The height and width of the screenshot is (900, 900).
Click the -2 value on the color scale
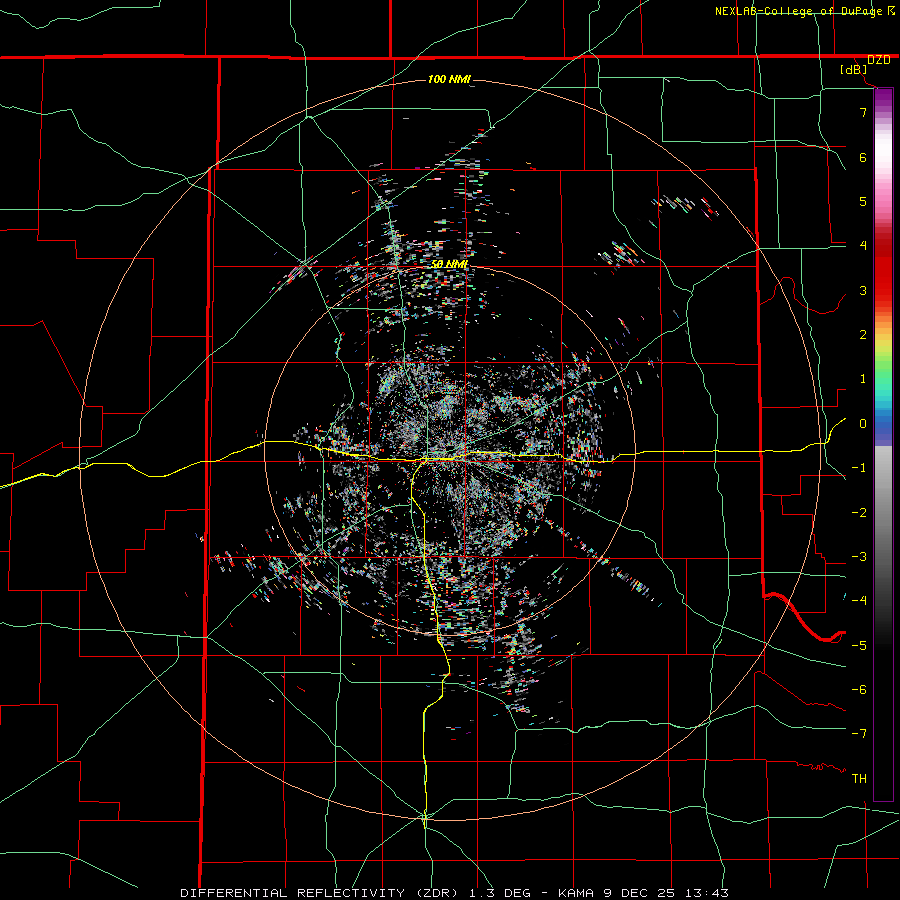(859, 513)
